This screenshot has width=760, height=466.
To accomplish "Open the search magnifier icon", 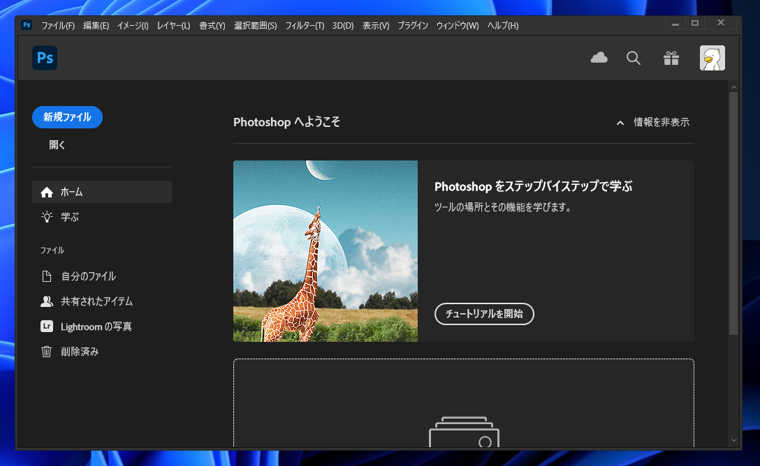I will (633, 58).
